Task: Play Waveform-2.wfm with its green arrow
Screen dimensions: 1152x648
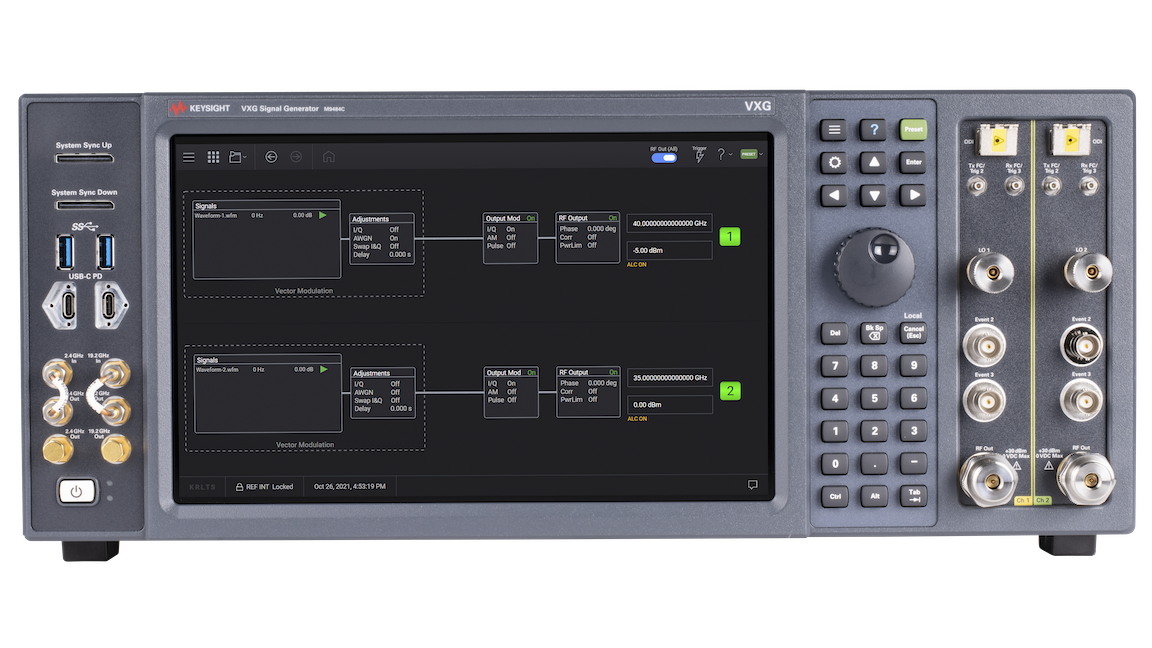Action: click(324, 370)
